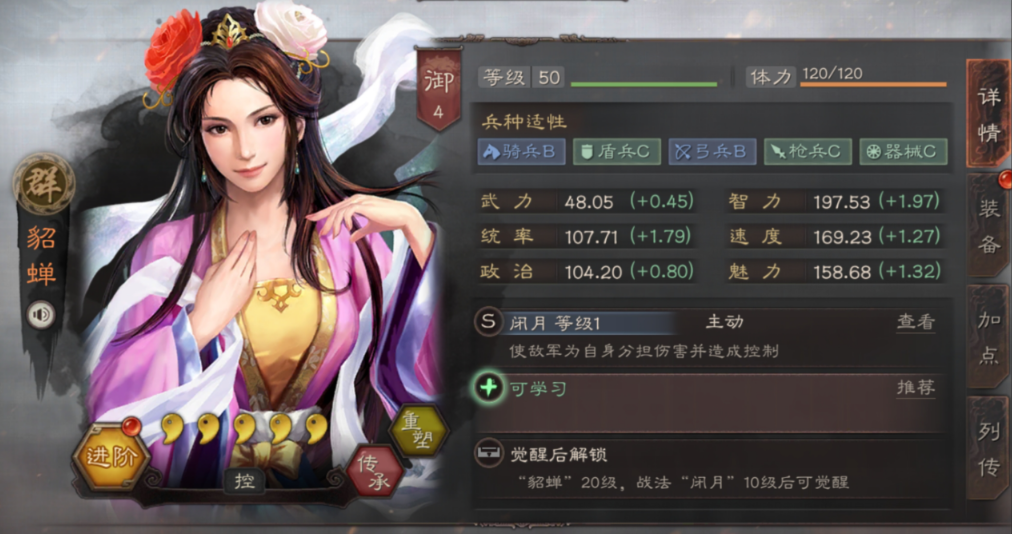The height and width of the screenshot is (534, 1012).
Task: Tap the green plus learn-skill icon
Action: 489,387
